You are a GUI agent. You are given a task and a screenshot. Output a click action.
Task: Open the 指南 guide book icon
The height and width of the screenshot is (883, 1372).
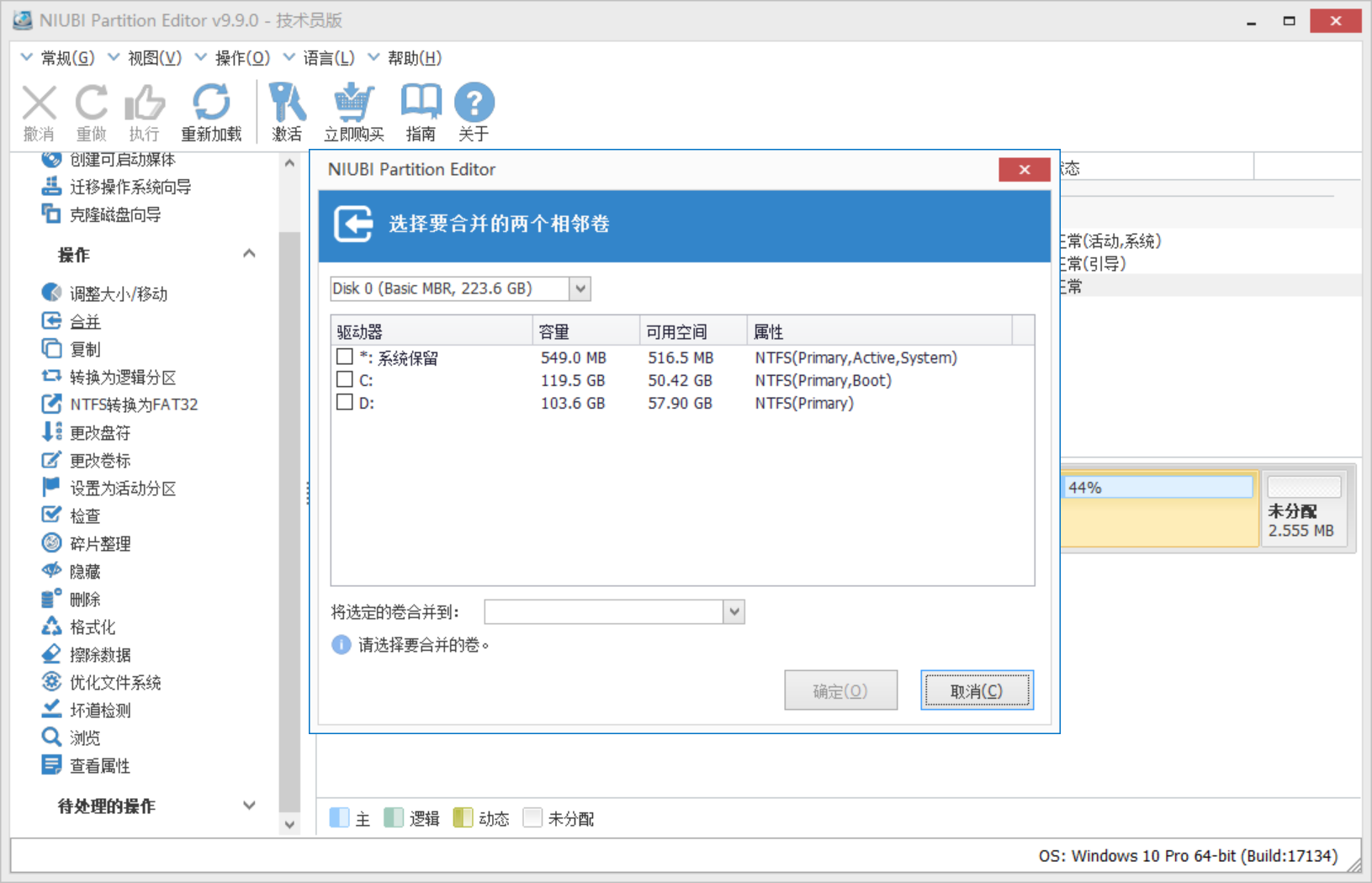tap(421, 103)
